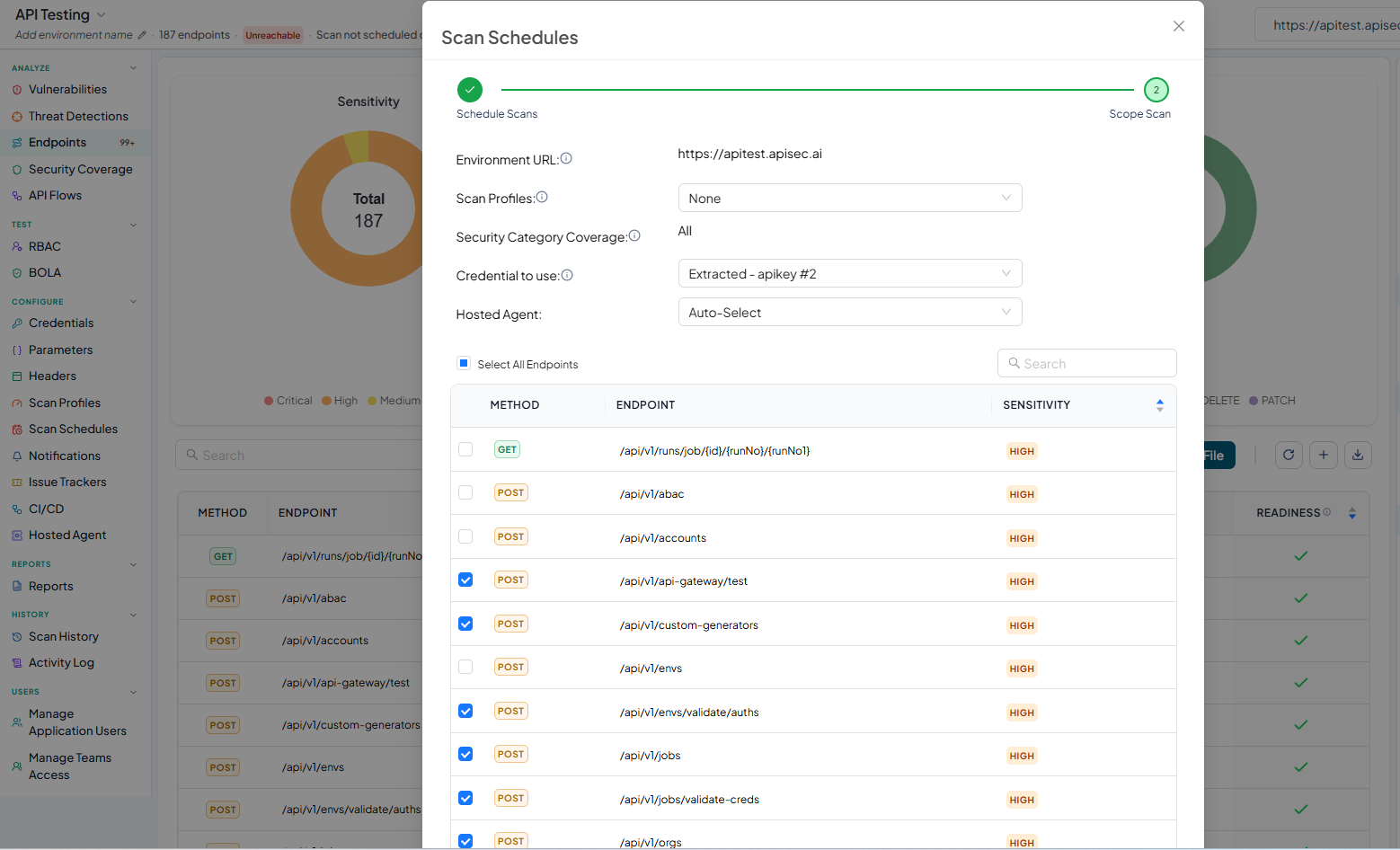Click the Notifications bell icon
This screenshot has height=850, width=1400.
pyautogui.click(x=17, y=456)
